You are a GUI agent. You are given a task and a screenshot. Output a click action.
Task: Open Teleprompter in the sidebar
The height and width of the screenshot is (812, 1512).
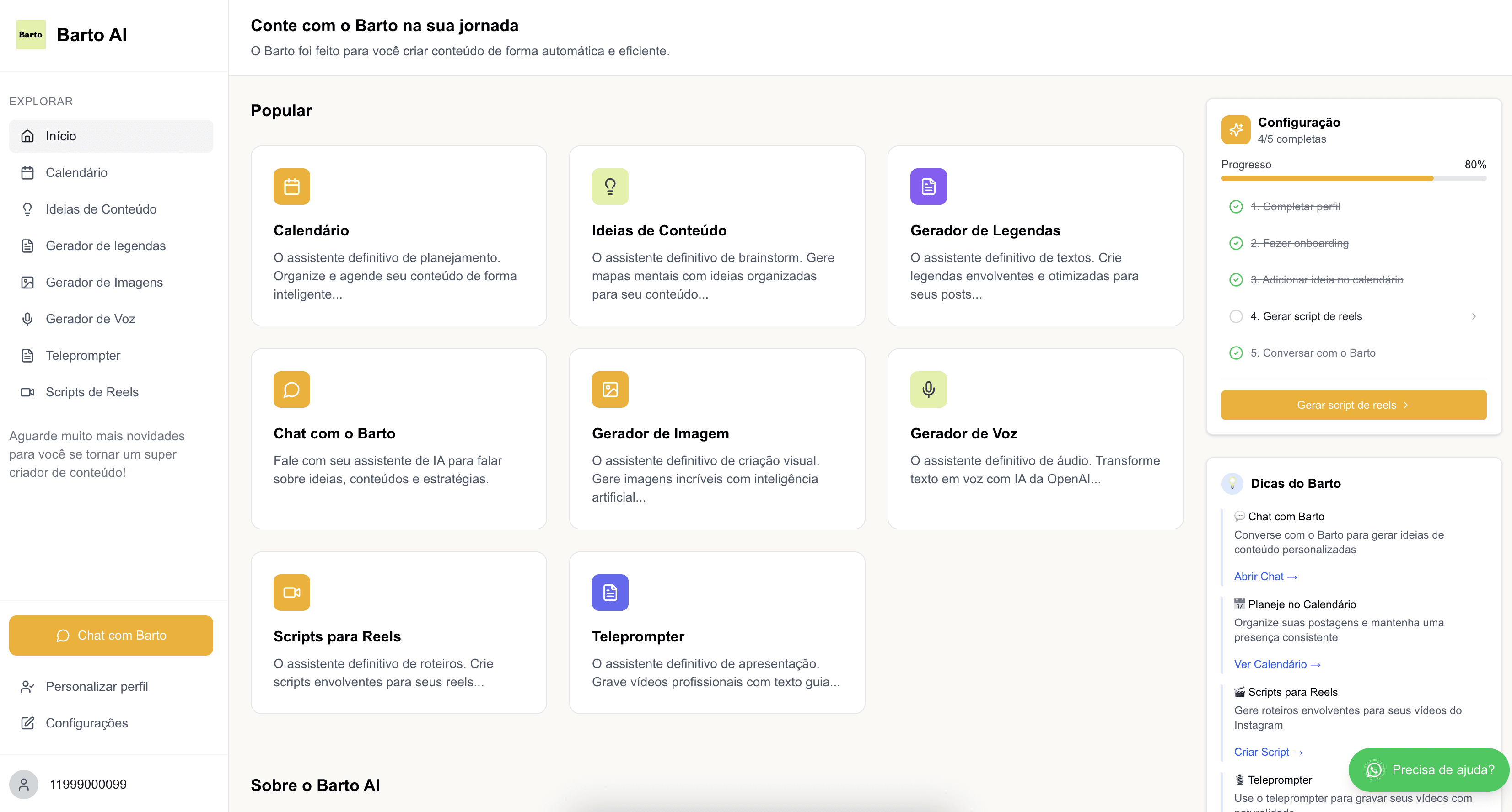(x=111, y=356)
